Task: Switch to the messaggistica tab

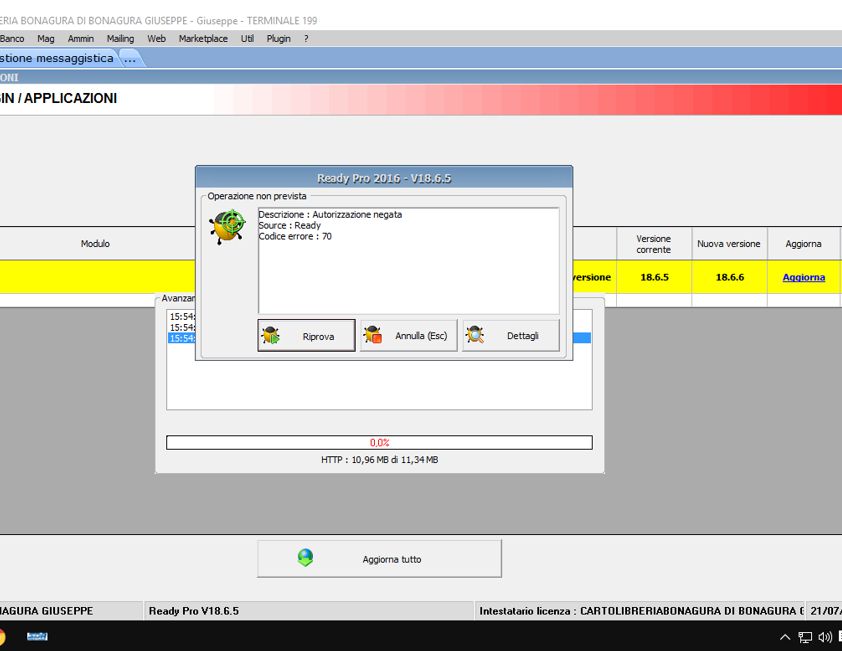Action: click(x=57, y=59)
